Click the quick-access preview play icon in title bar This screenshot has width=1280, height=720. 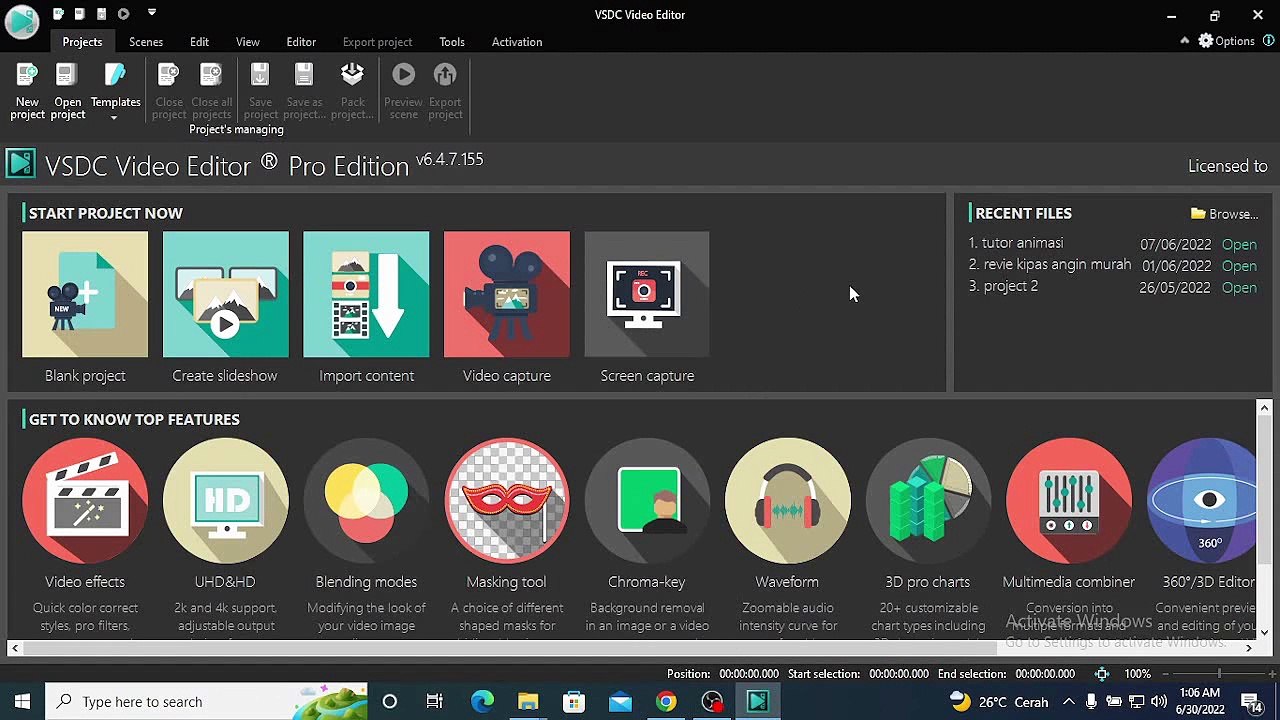[x=123, y=14]
